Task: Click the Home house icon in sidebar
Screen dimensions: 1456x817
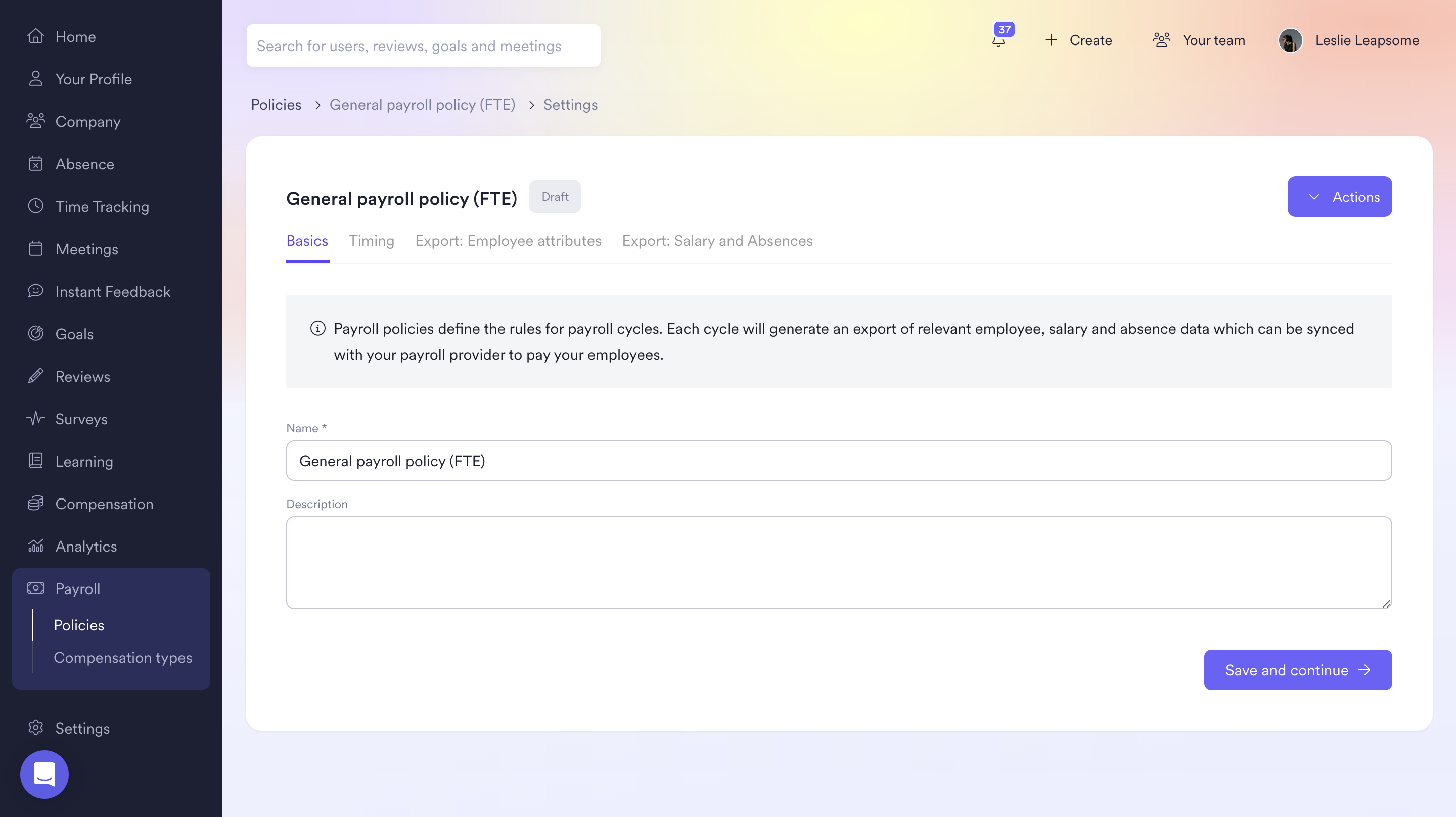Action: coord(35,37)
